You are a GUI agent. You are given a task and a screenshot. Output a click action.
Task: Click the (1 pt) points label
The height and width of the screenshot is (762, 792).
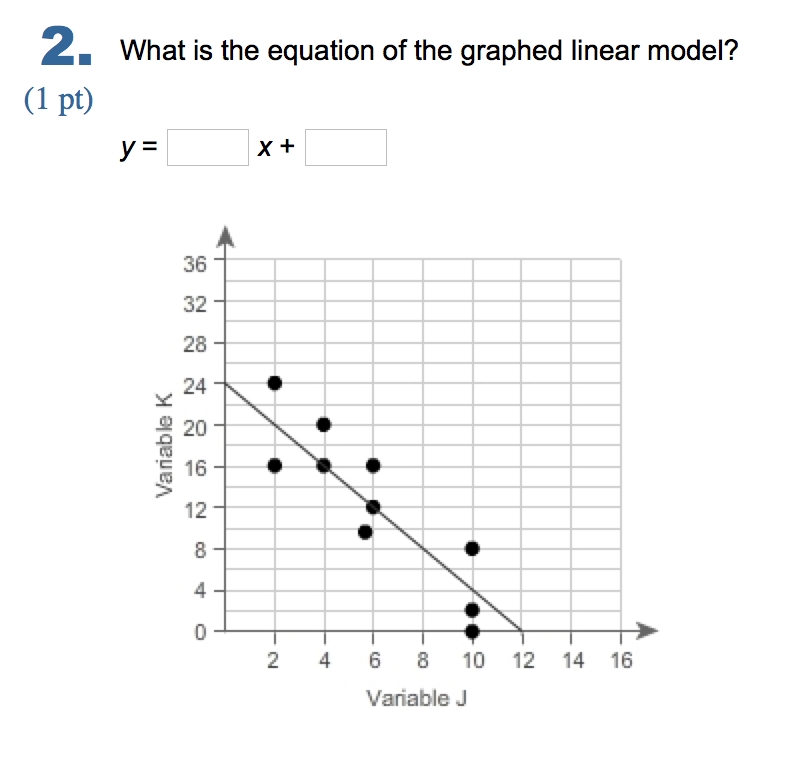59,99
